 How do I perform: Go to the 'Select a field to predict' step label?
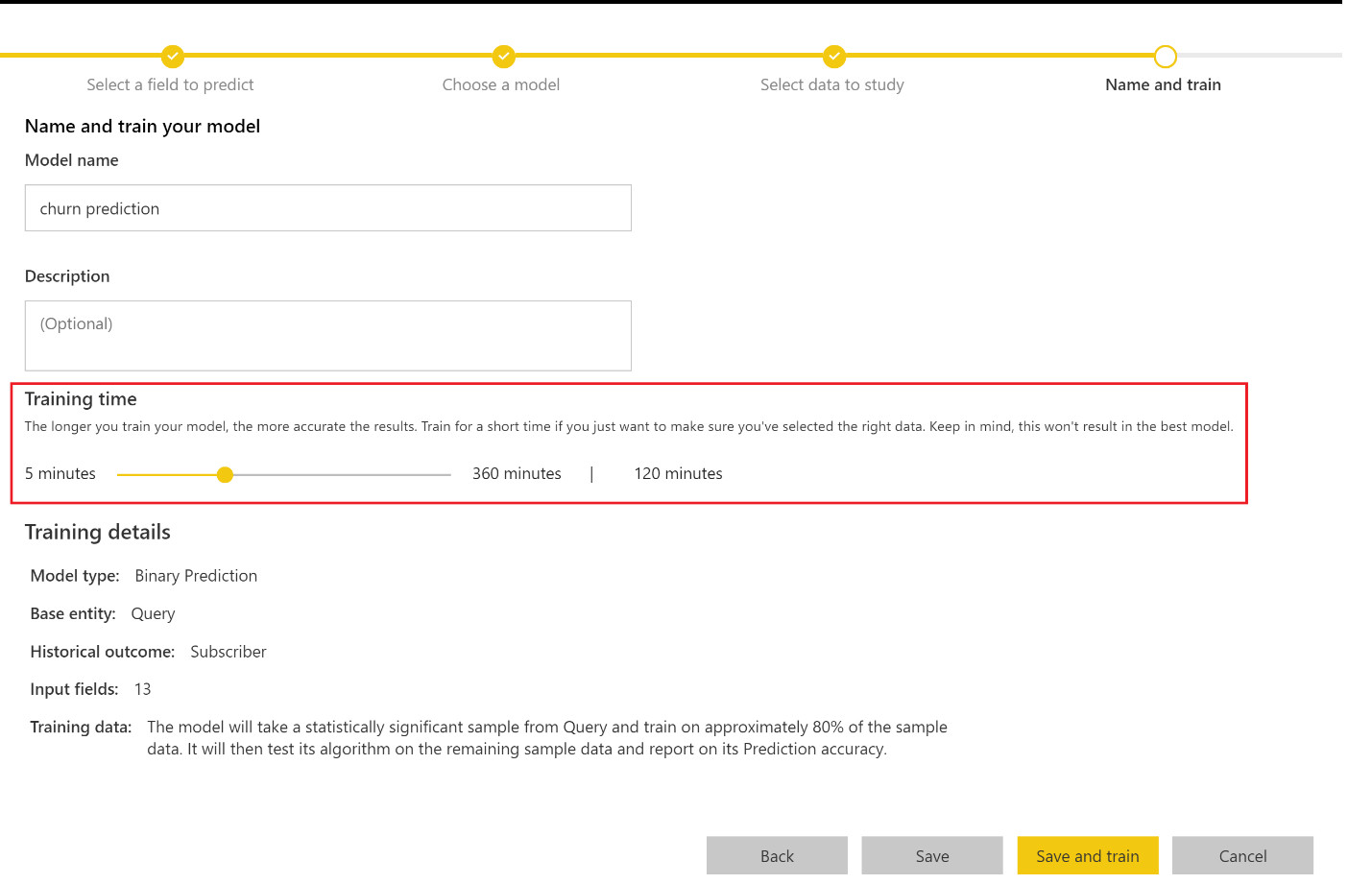tap(170, 84)
